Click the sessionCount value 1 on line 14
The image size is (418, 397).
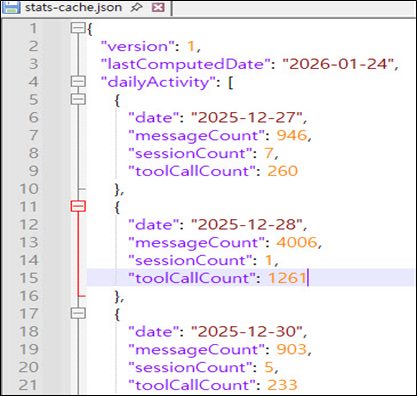pos(269,260)
